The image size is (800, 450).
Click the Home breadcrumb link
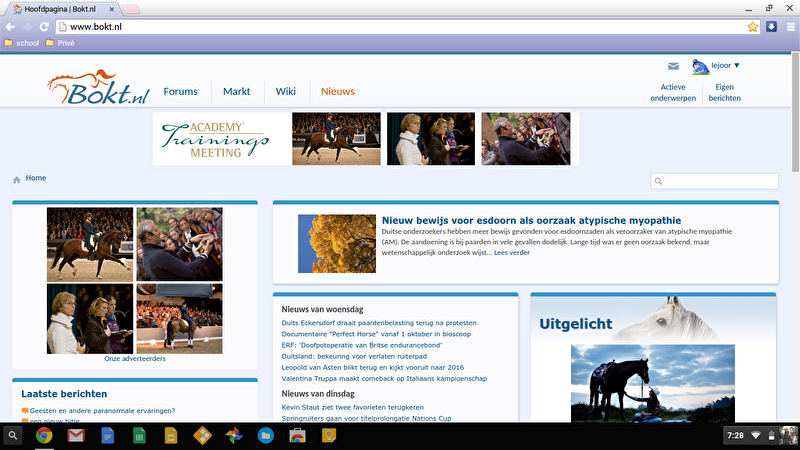pos(36,178)
